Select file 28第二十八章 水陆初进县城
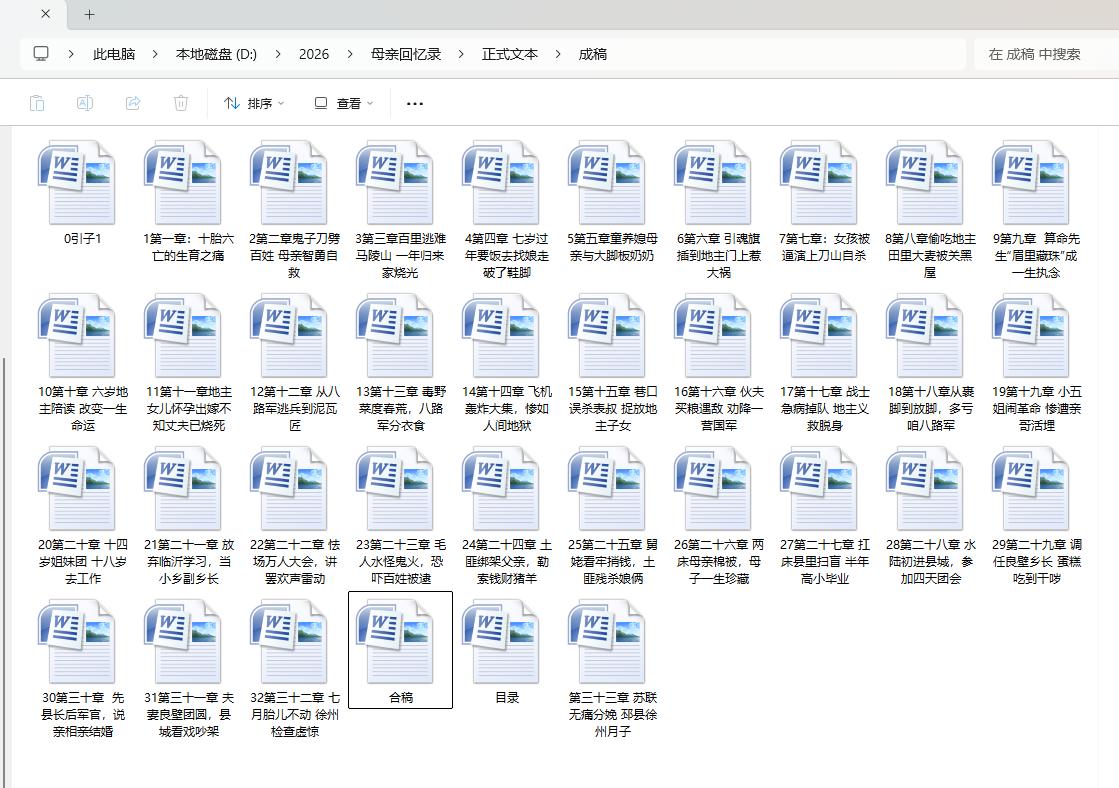The height and width of the screenshot is (788, 1119). coord(931,515)
